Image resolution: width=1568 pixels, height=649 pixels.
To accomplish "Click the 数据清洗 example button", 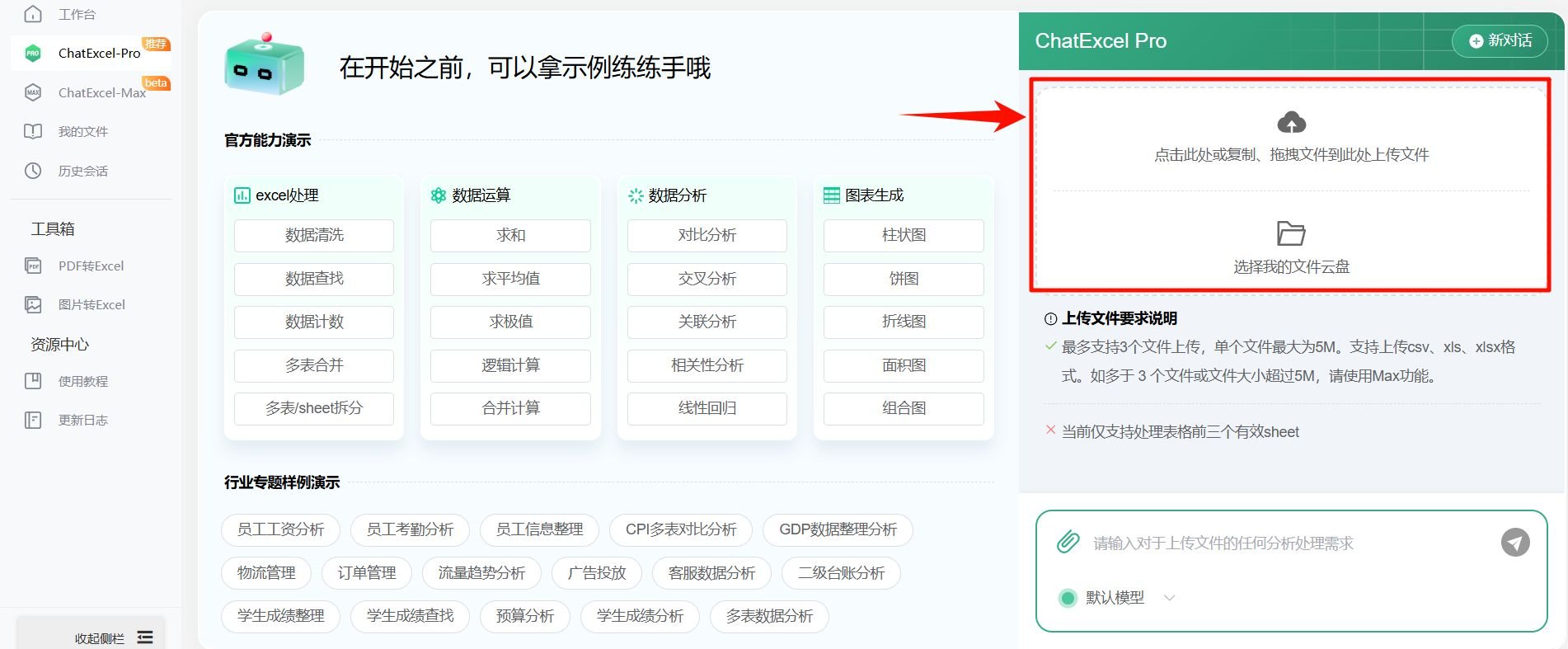I will (314, 235).
